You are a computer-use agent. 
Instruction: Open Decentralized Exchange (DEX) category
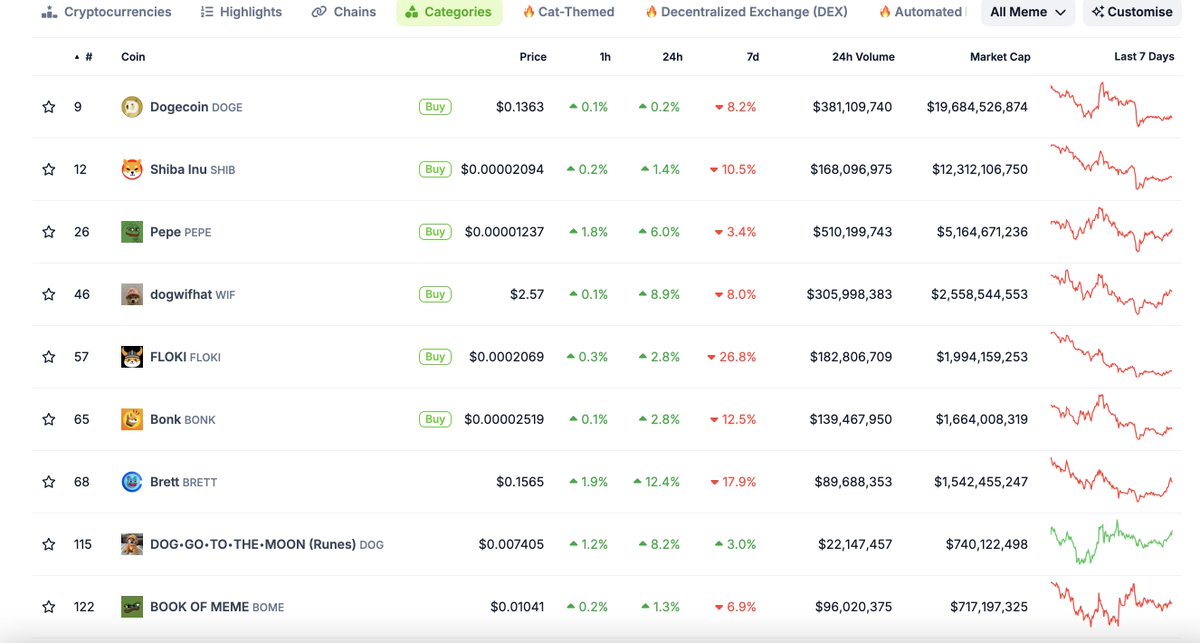[746, 12]
